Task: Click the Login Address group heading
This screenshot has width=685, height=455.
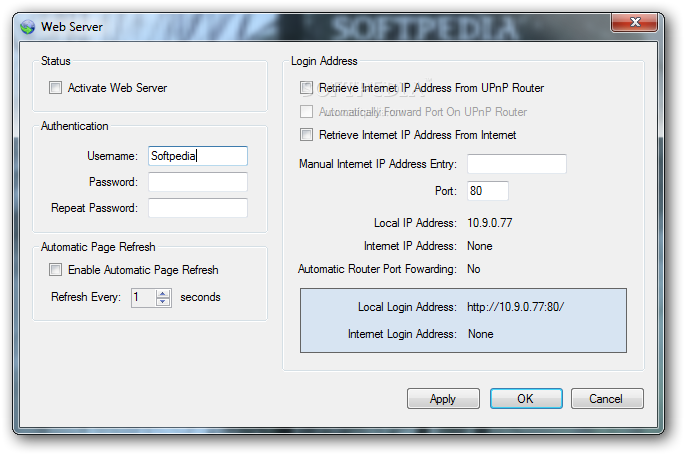Action: 324,61
